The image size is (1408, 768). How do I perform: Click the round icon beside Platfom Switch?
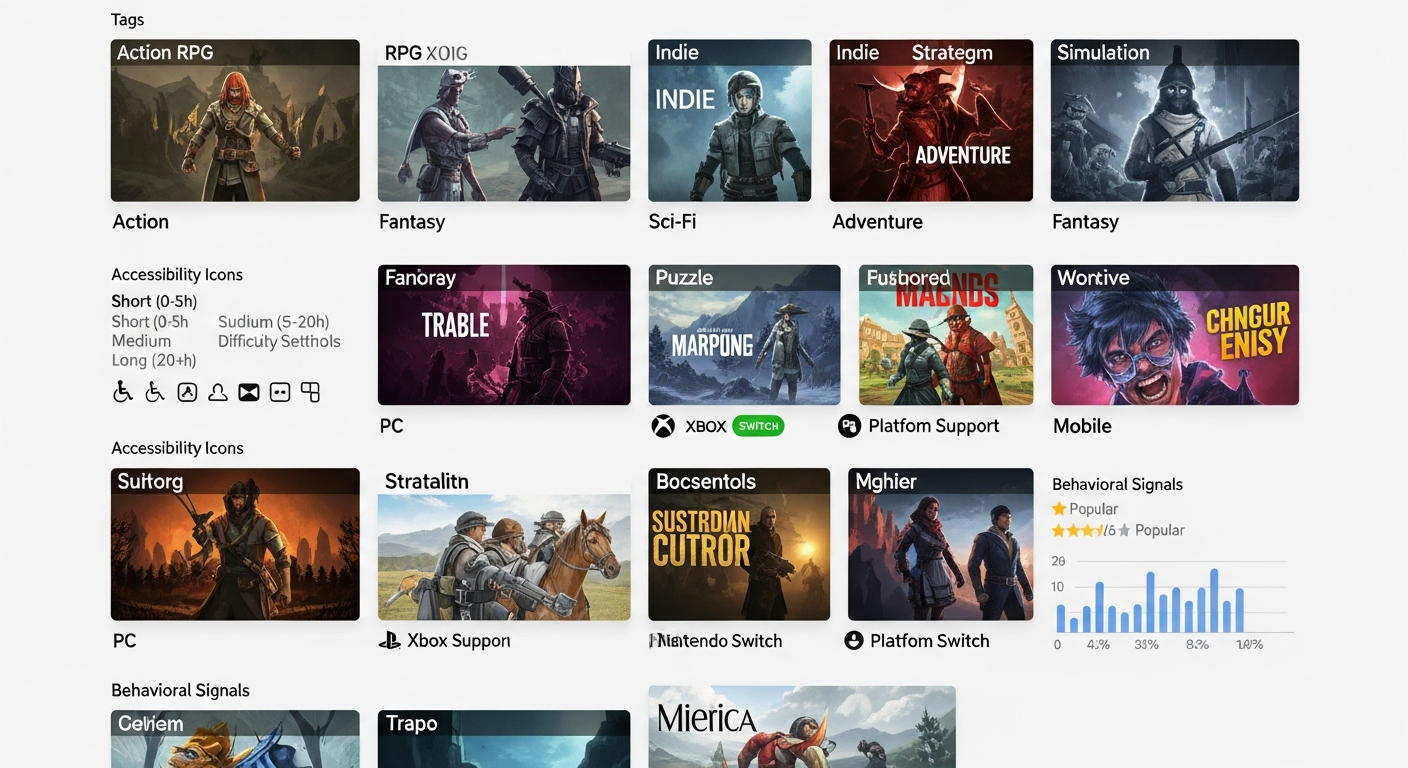click(x=853, y=641)
